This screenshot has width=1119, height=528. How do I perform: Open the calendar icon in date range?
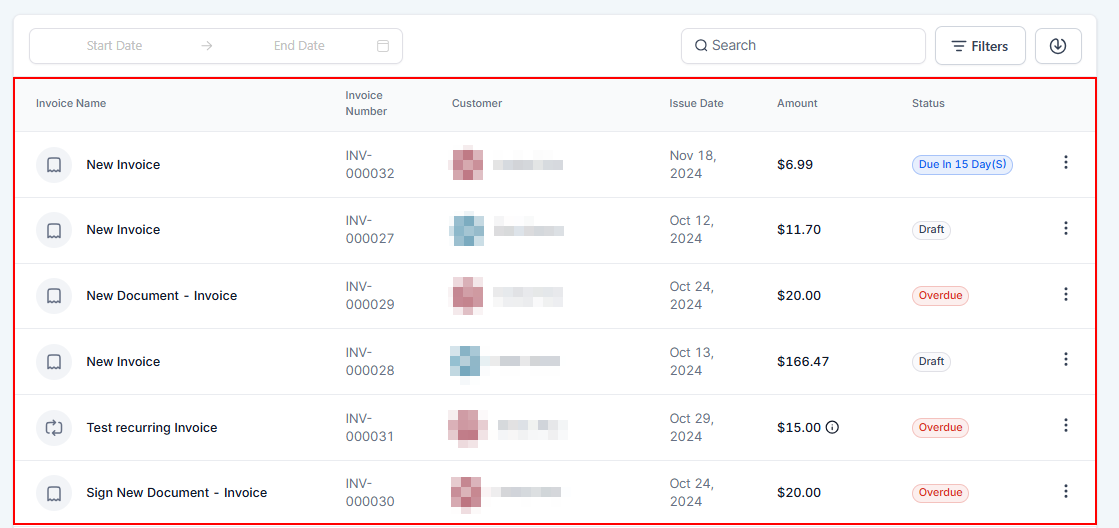383,46
